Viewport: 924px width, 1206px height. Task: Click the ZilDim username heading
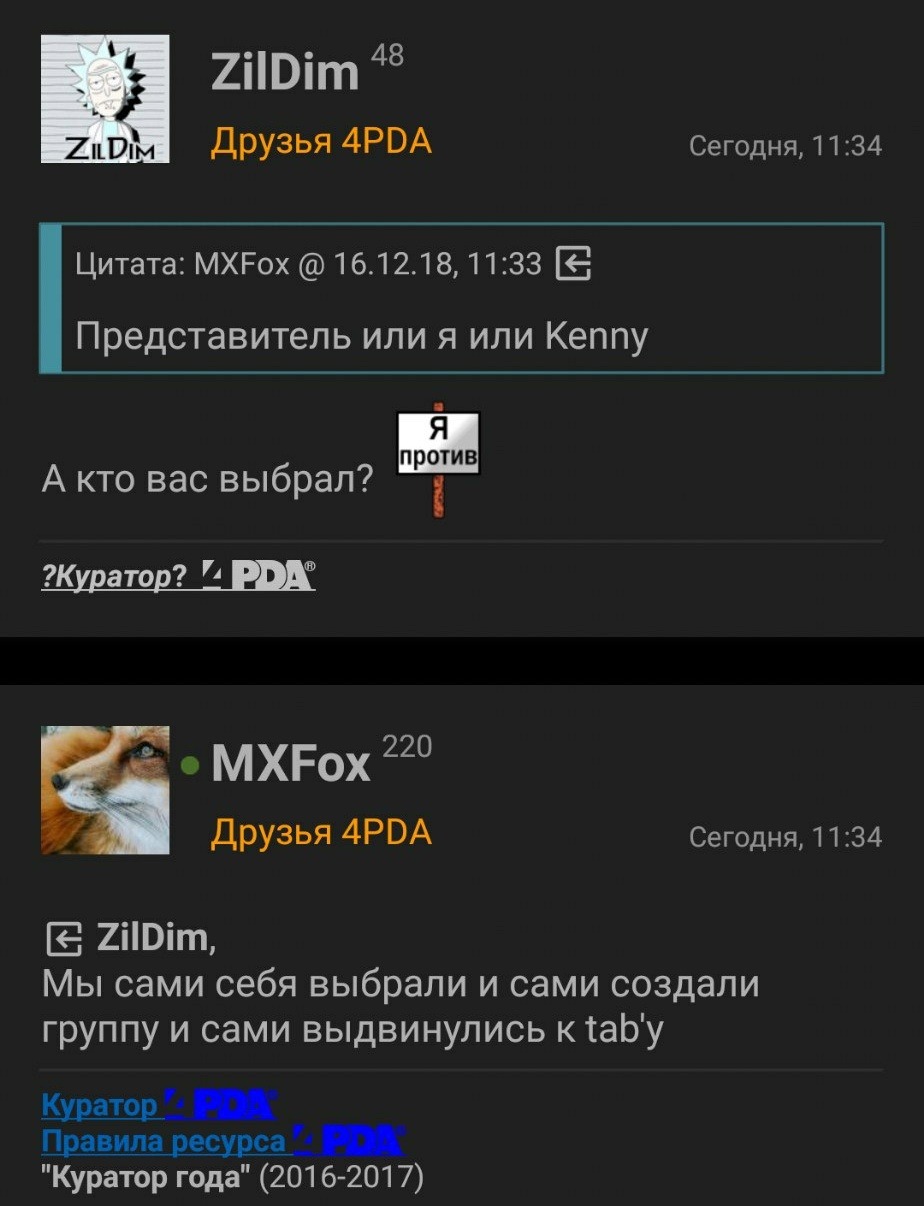[285, 72]
